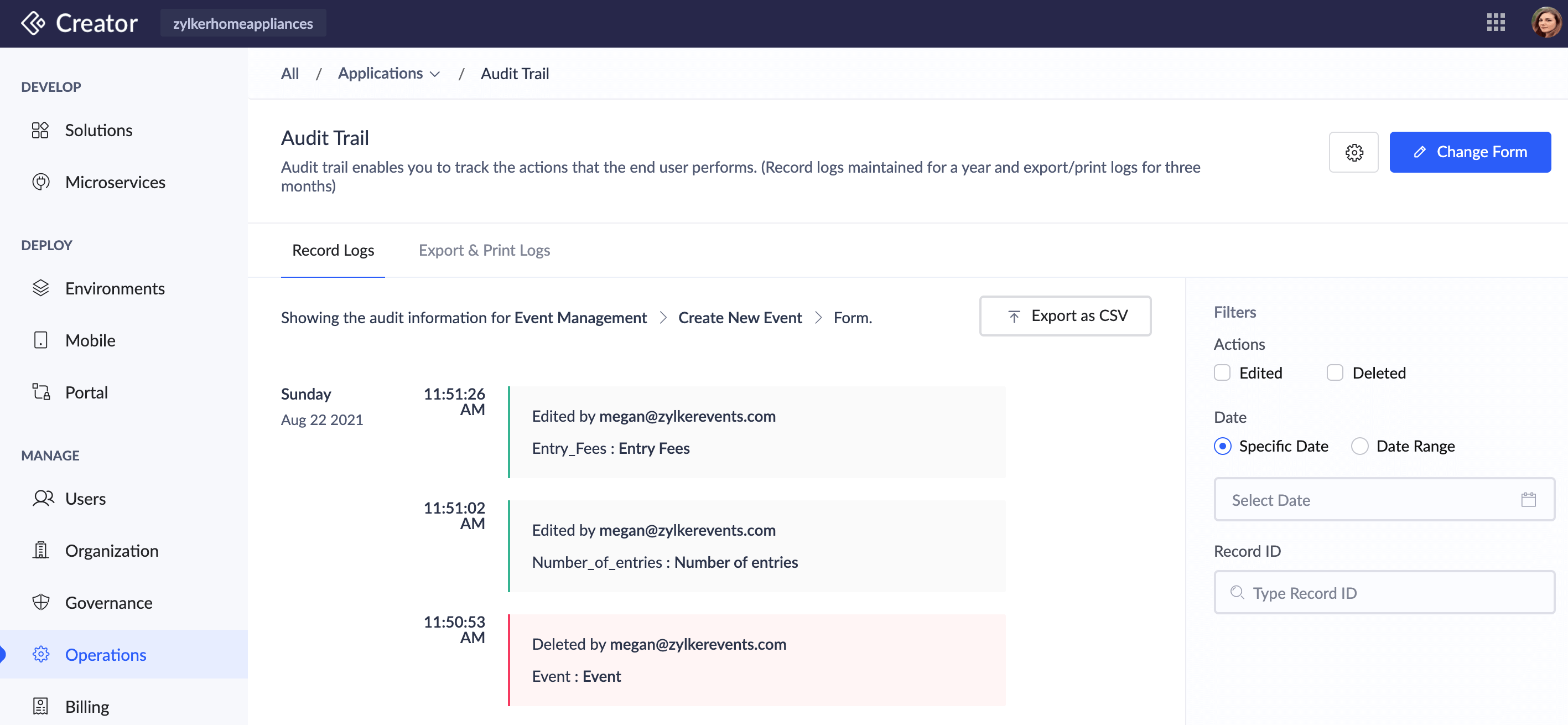The image size is (1568, 725).
Task: Click Audit Trail breadcrumb text
Action: 515,74
